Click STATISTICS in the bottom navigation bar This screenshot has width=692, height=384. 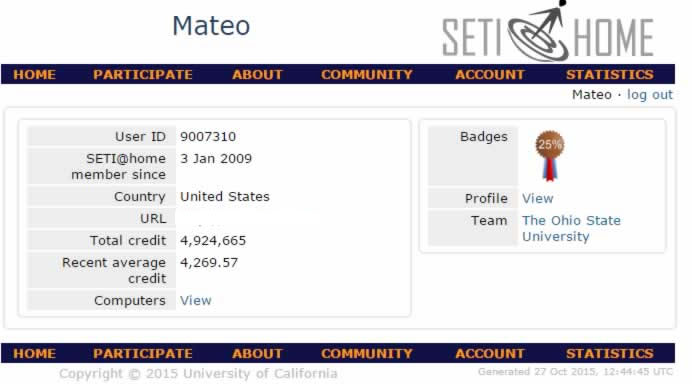610,354
